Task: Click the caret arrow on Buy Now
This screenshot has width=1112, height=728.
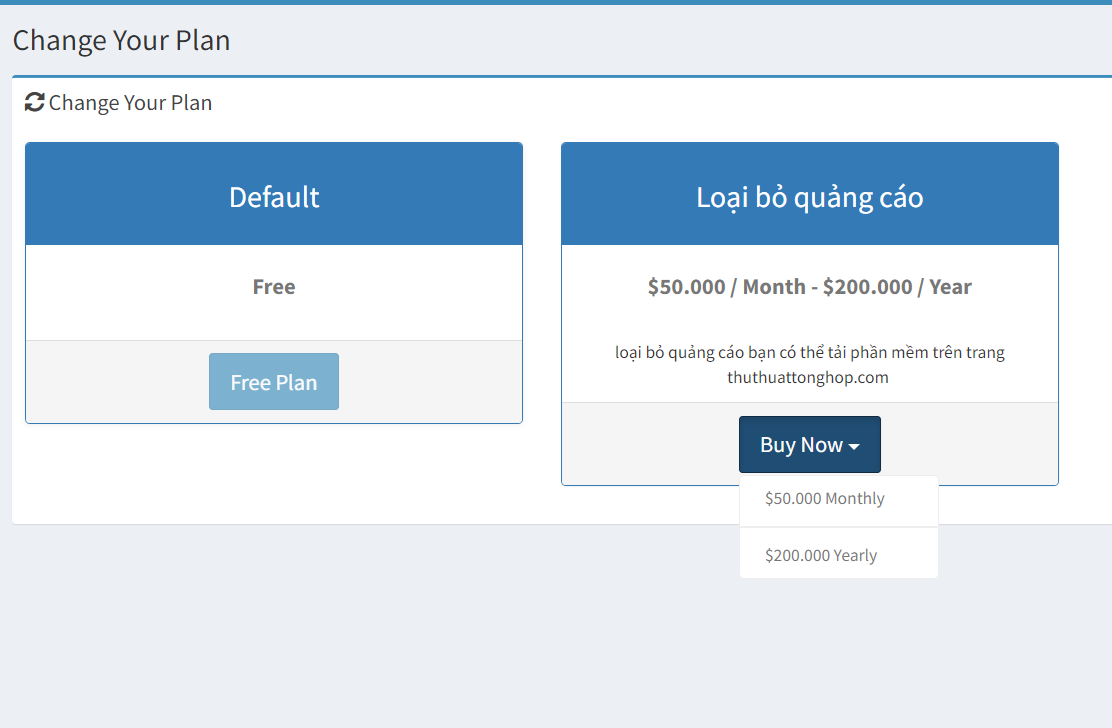Action: 854,446
